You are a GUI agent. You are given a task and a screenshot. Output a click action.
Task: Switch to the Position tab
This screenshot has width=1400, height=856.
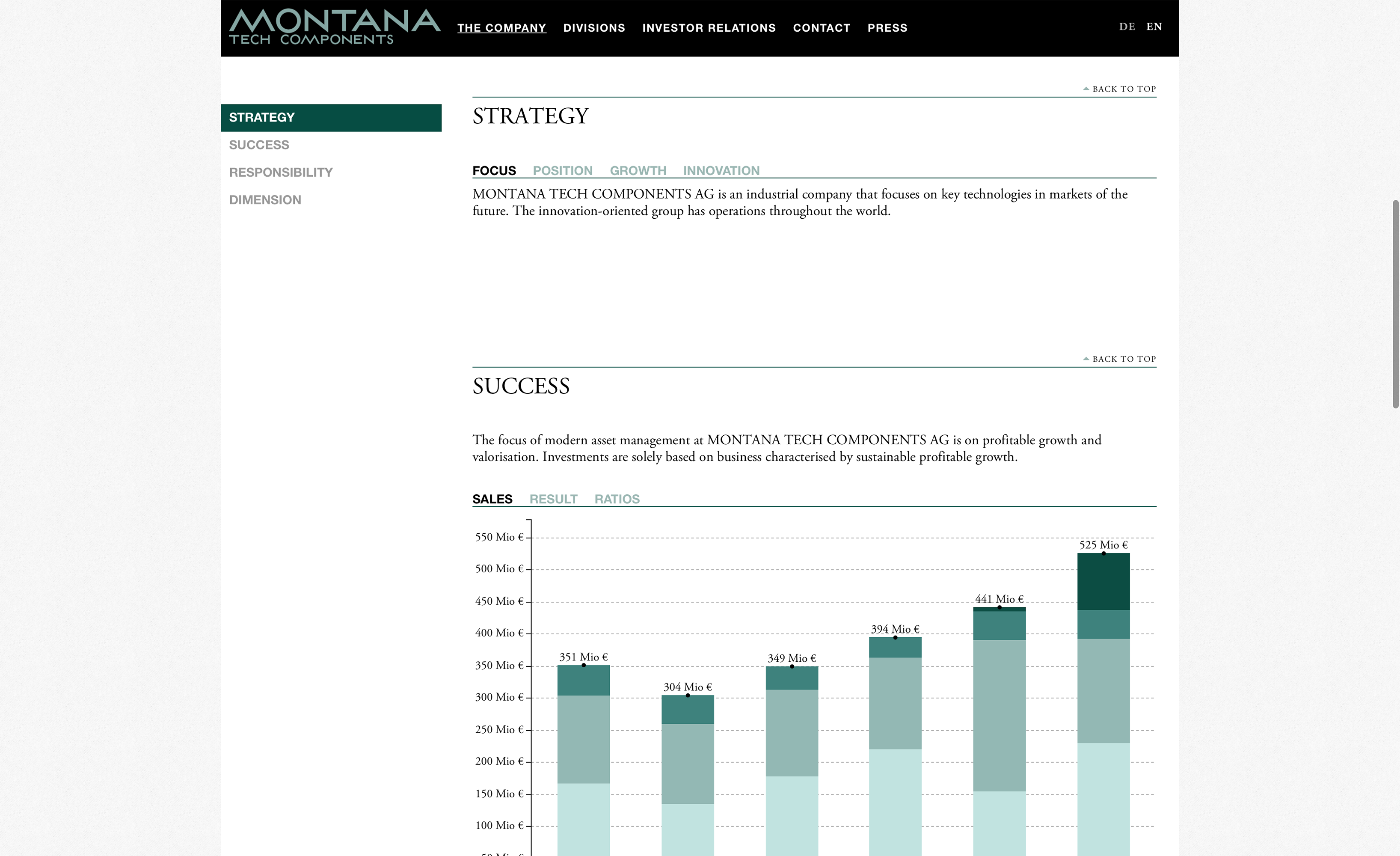[x=562, y=170]
